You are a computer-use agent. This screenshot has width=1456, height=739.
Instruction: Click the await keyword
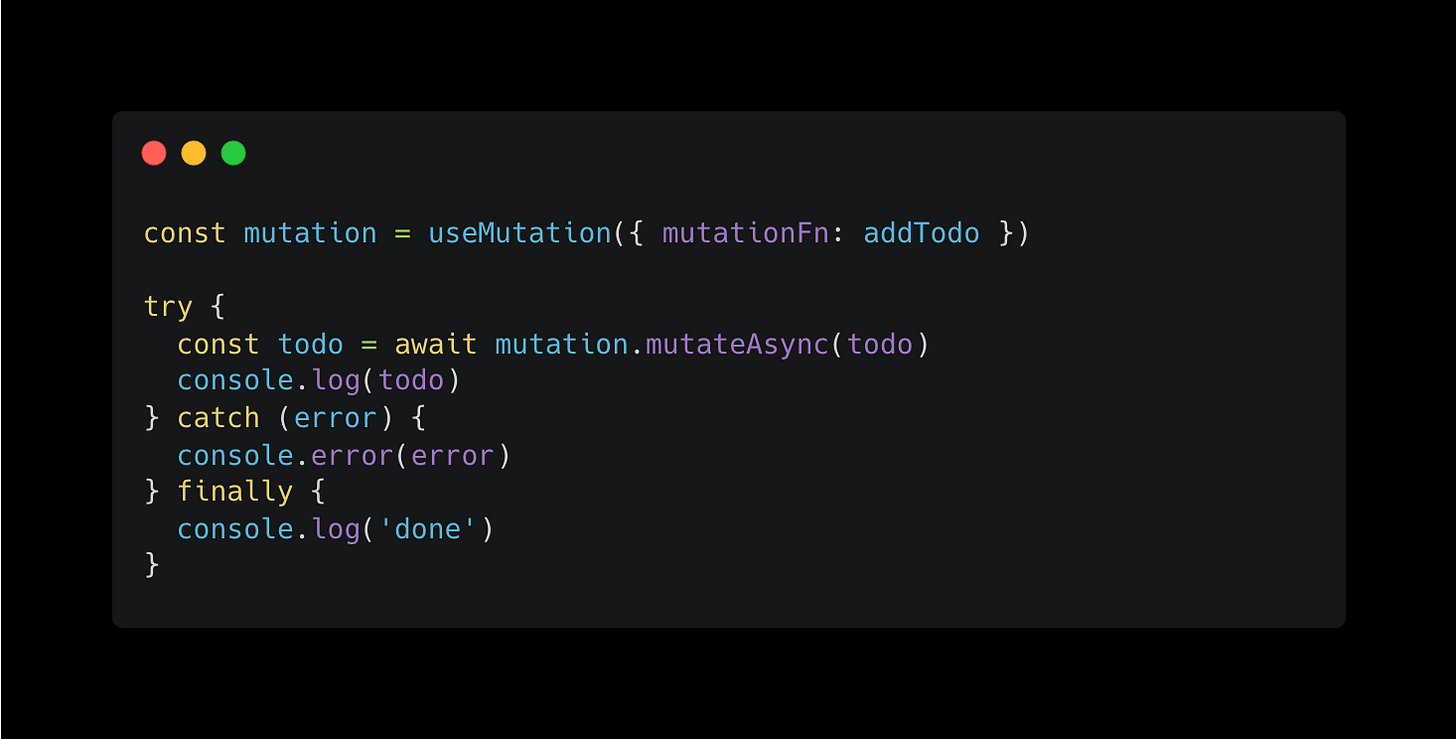point(436,344)
